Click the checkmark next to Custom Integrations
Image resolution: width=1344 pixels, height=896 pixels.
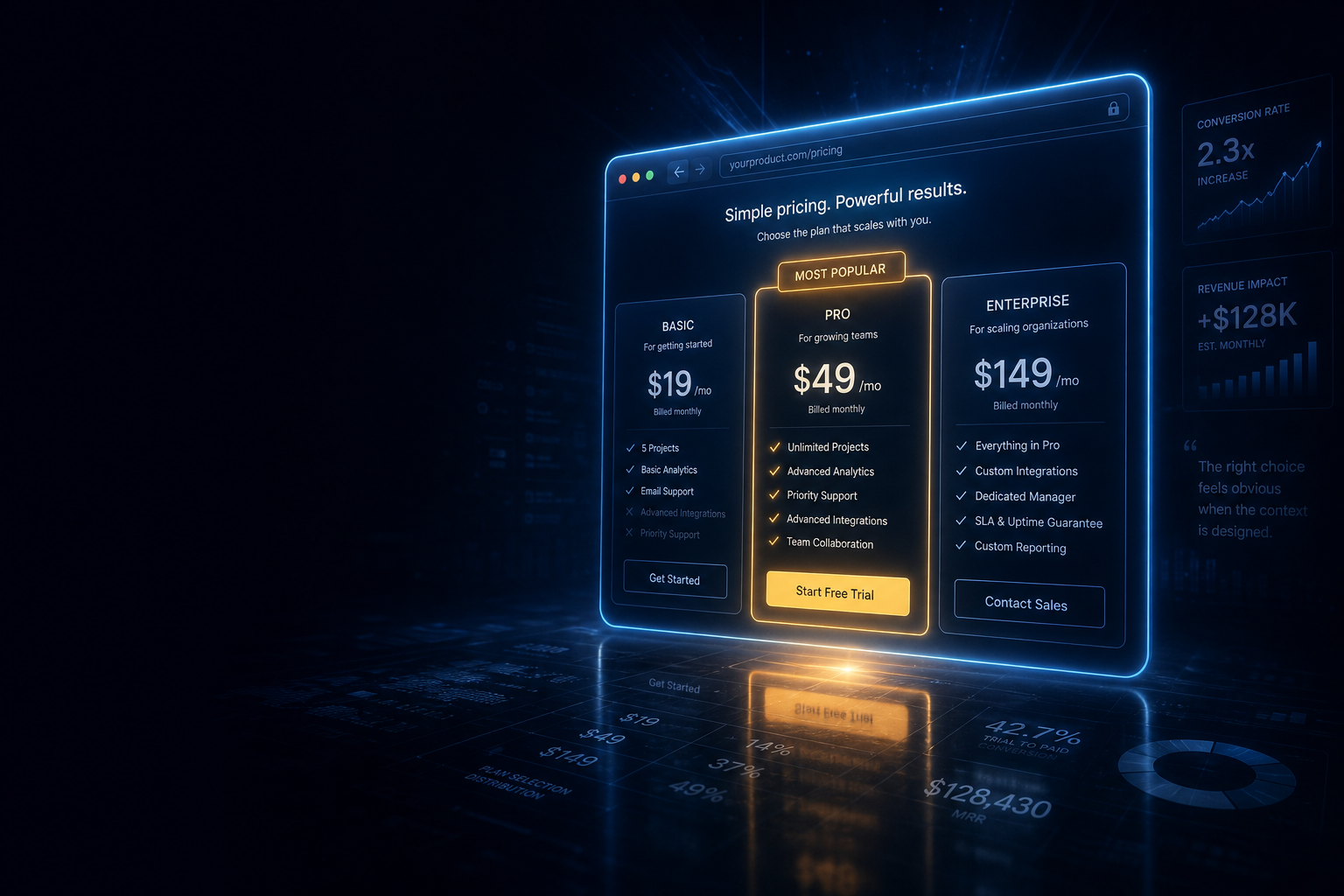961,470
